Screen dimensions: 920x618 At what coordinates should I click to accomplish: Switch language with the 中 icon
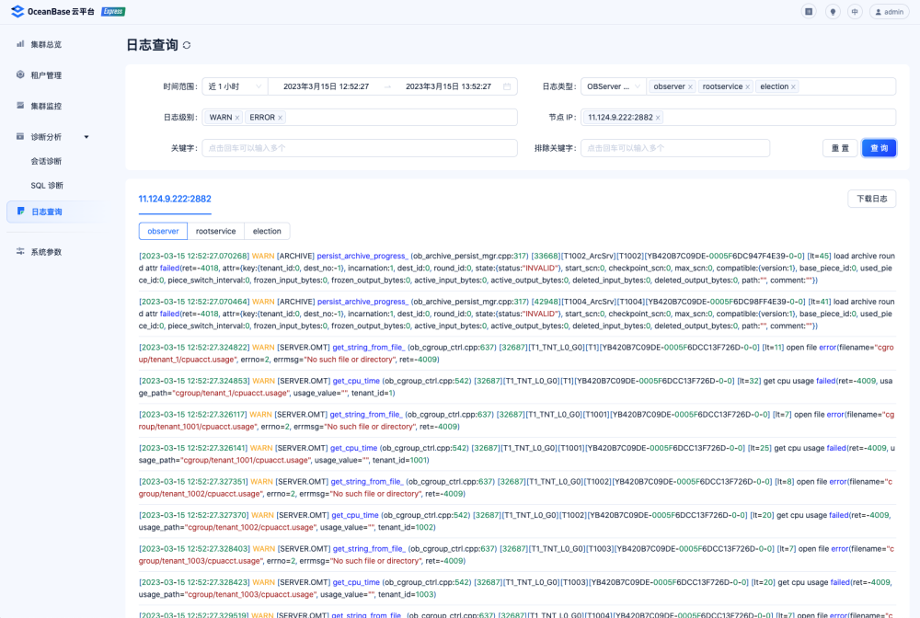coord(855,12)
